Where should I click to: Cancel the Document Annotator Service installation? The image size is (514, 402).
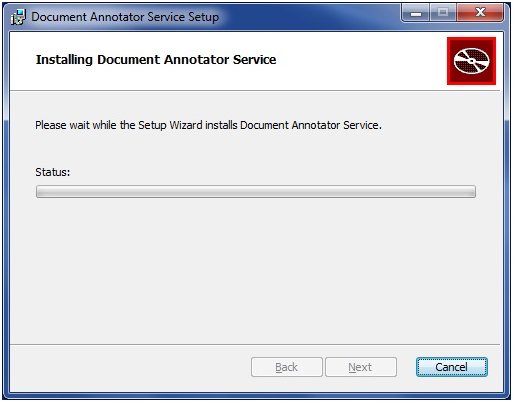point(452,367)
